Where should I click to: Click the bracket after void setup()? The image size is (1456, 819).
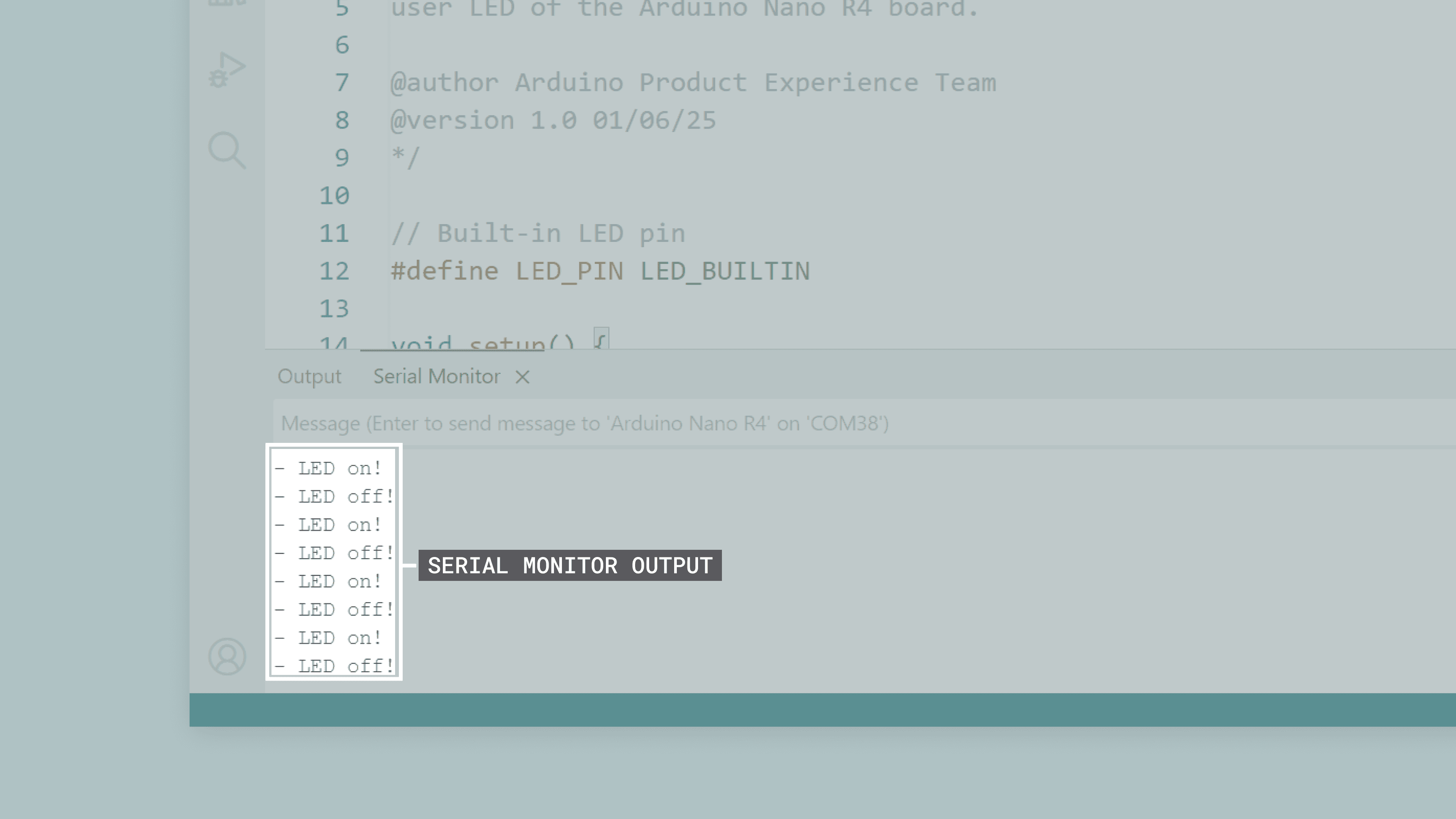point(601,340)
